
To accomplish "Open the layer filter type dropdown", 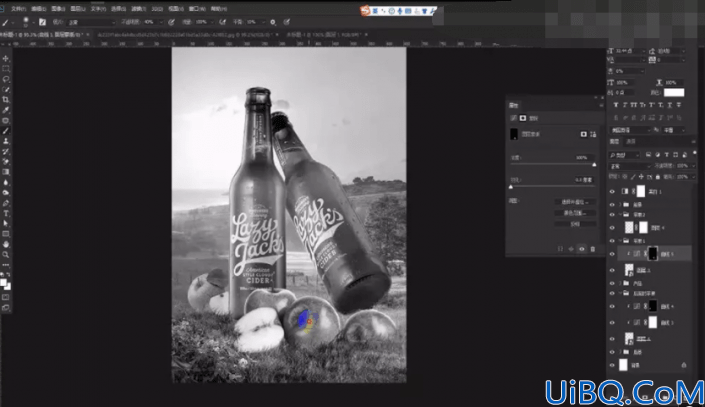I will [x=624, y=155].
